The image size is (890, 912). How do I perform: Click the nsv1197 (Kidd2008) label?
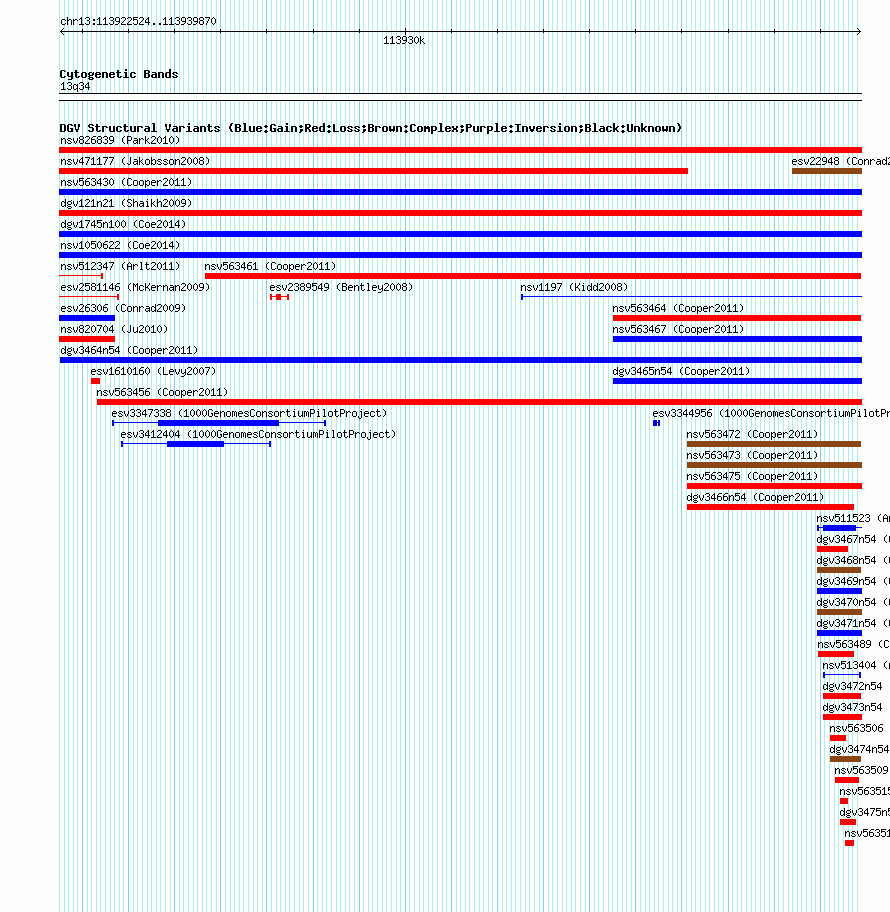click(574, 287)
